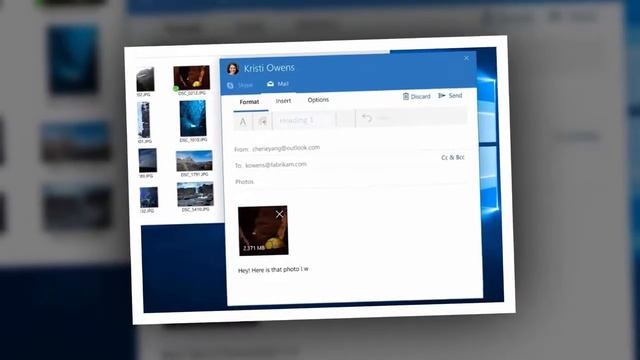Click the Kristi Owens name heading

269,68
